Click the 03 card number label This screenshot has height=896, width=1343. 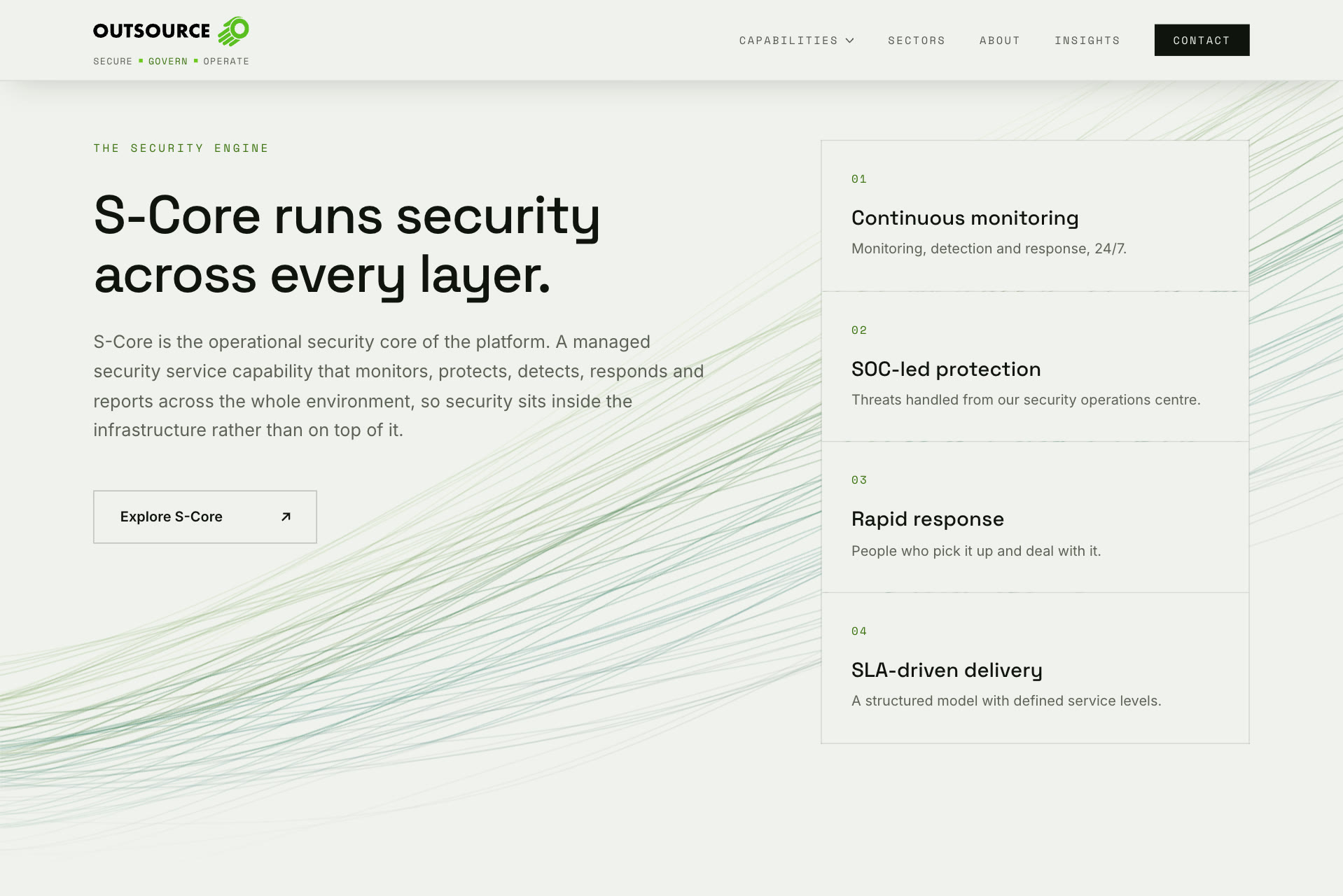[859, 480]
